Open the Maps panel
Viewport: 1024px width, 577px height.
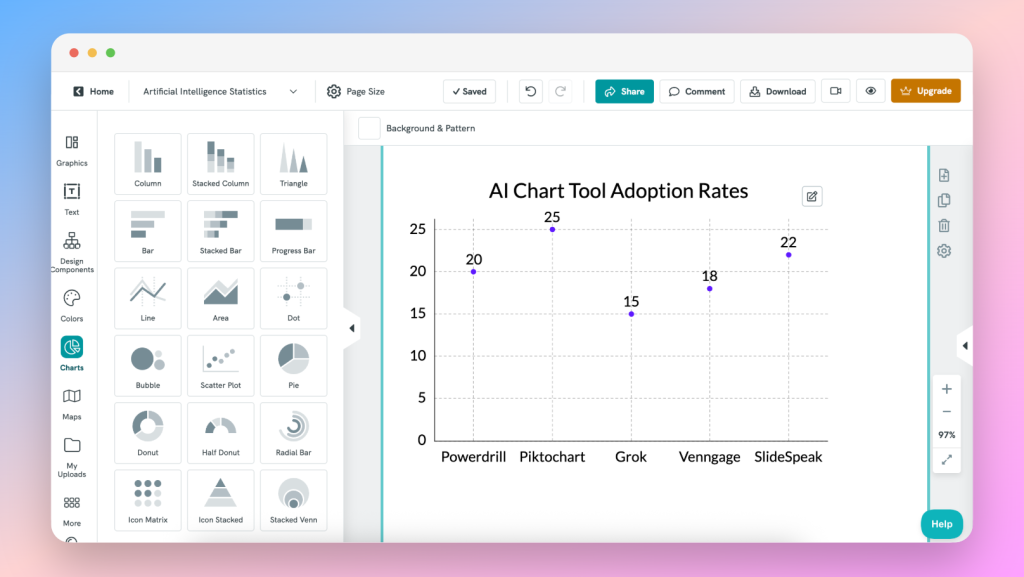coord(72,404)
